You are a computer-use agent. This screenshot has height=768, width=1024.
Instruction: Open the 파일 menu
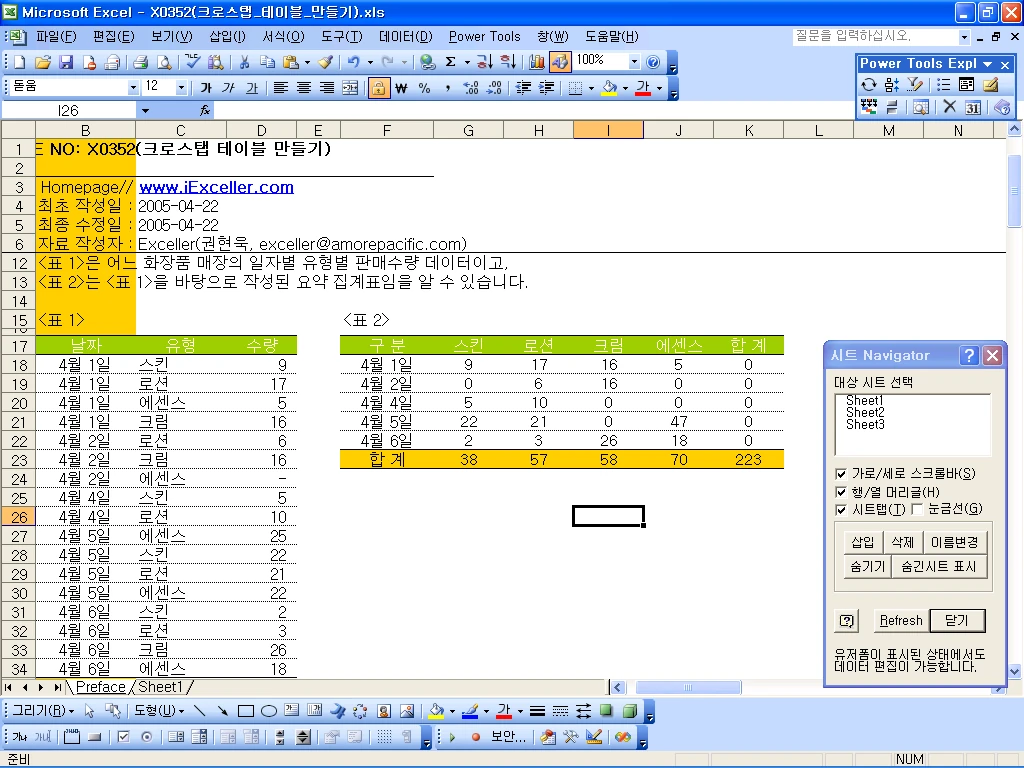coord(56,37)
